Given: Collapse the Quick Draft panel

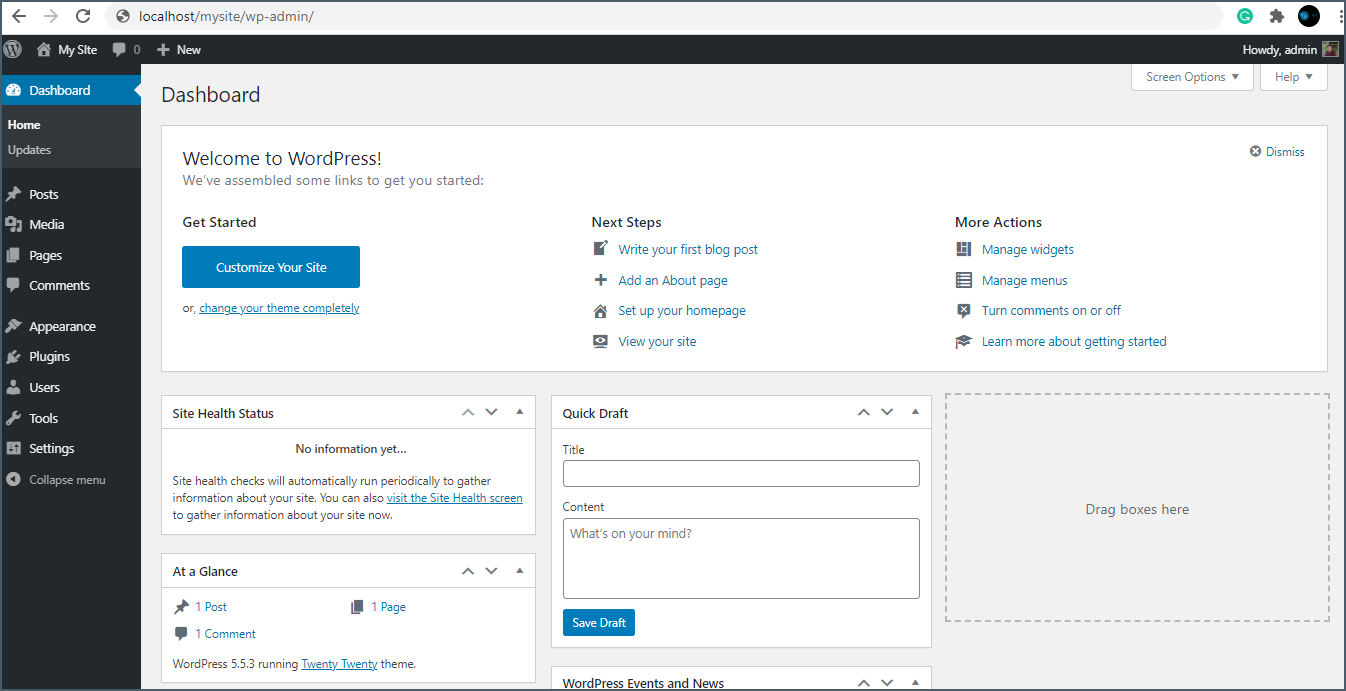Looking at the screenshot, I should (915, 412).
